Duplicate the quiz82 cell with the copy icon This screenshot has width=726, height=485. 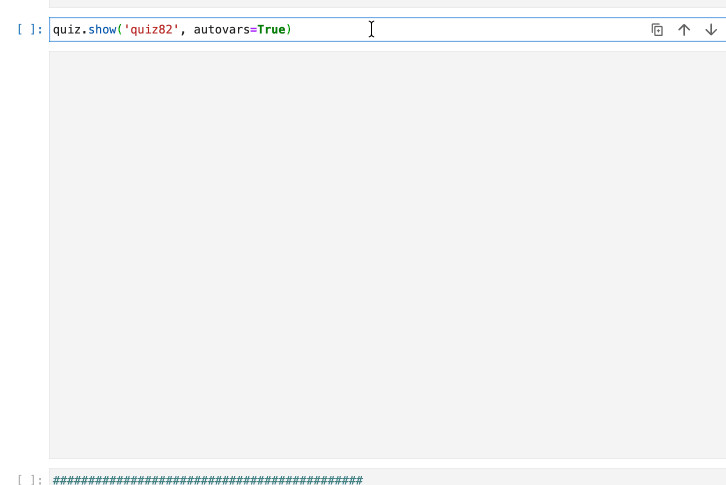[x=657, y=30]
